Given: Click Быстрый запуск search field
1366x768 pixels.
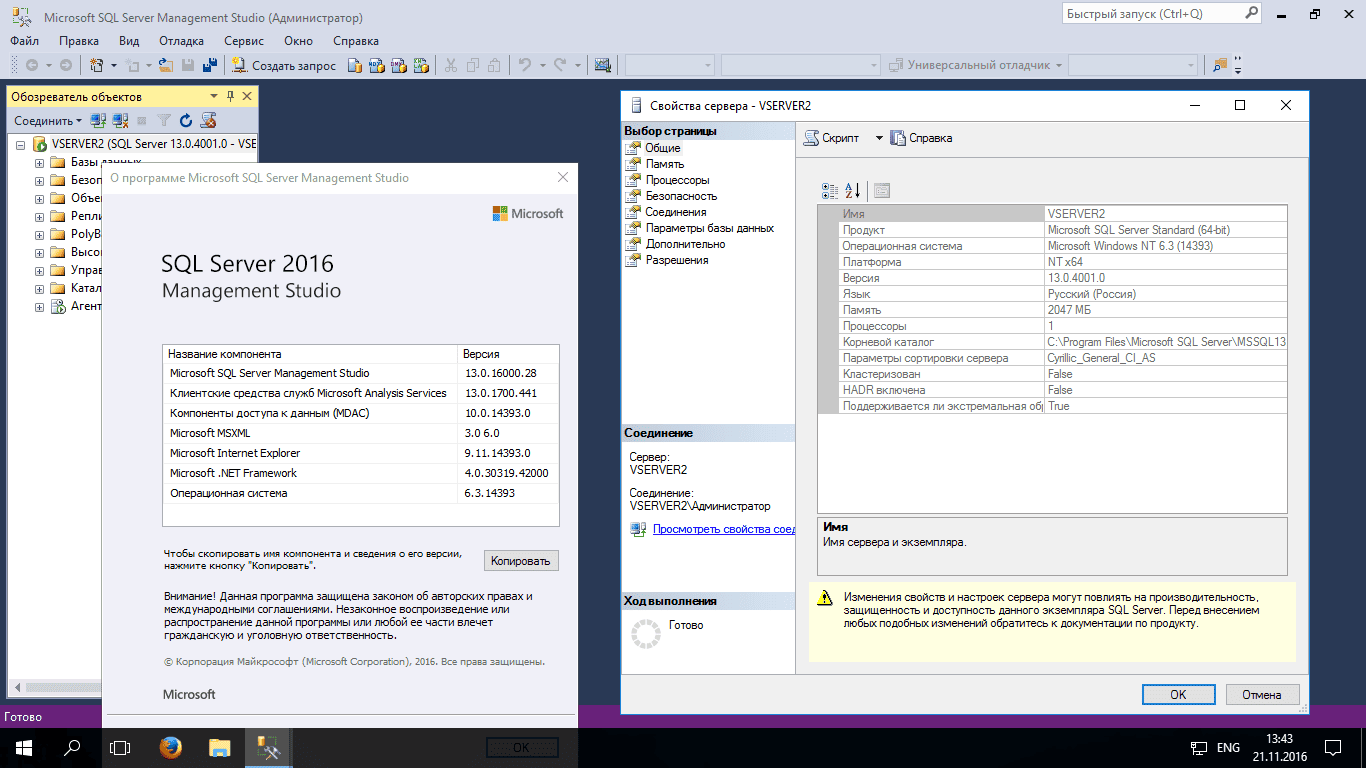Looking at the screenshot, I should (x=1160, y=14).
